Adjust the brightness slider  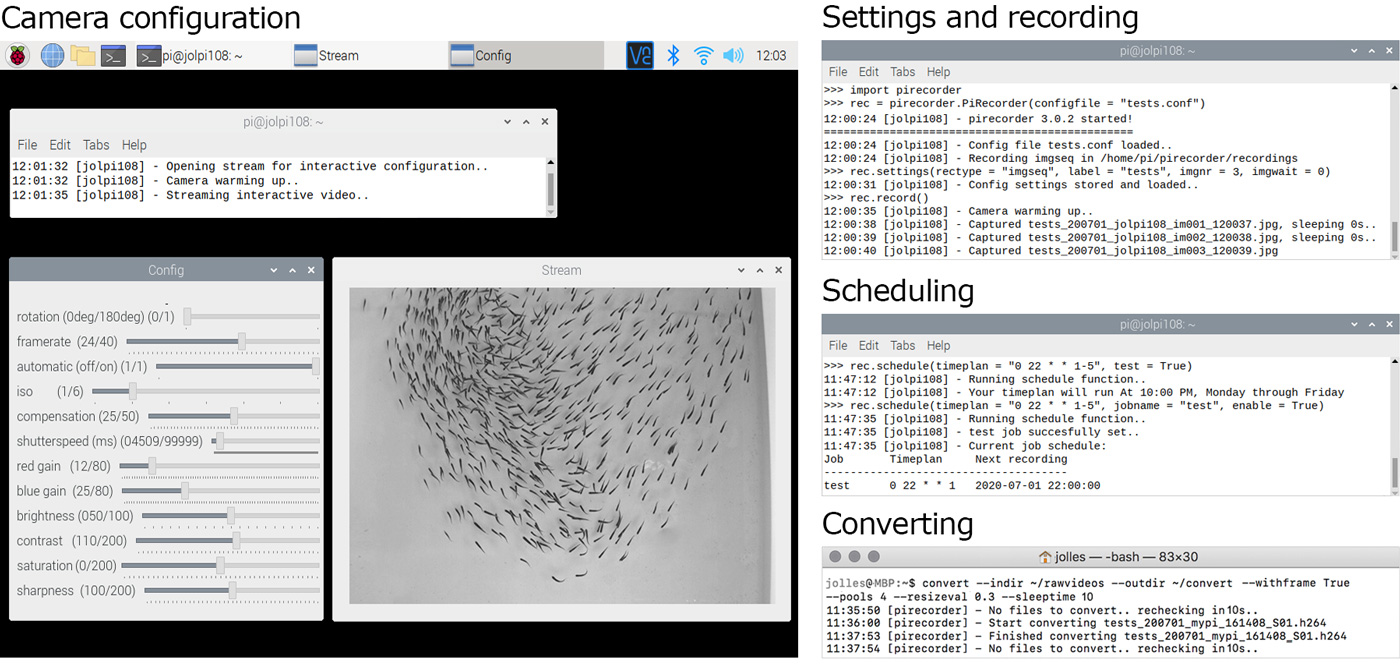231,516
